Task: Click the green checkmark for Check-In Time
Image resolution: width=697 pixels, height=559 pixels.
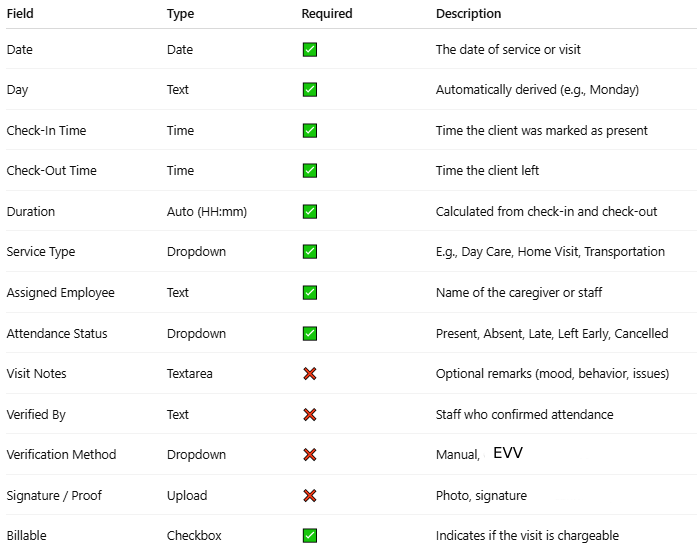Action: pos(310,130)
